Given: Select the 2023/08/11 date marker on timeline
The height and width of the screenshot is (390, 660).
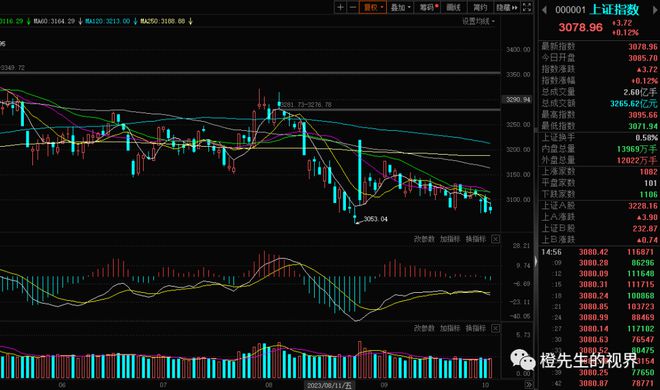Looking at the screenshot, I should (330, 385).
